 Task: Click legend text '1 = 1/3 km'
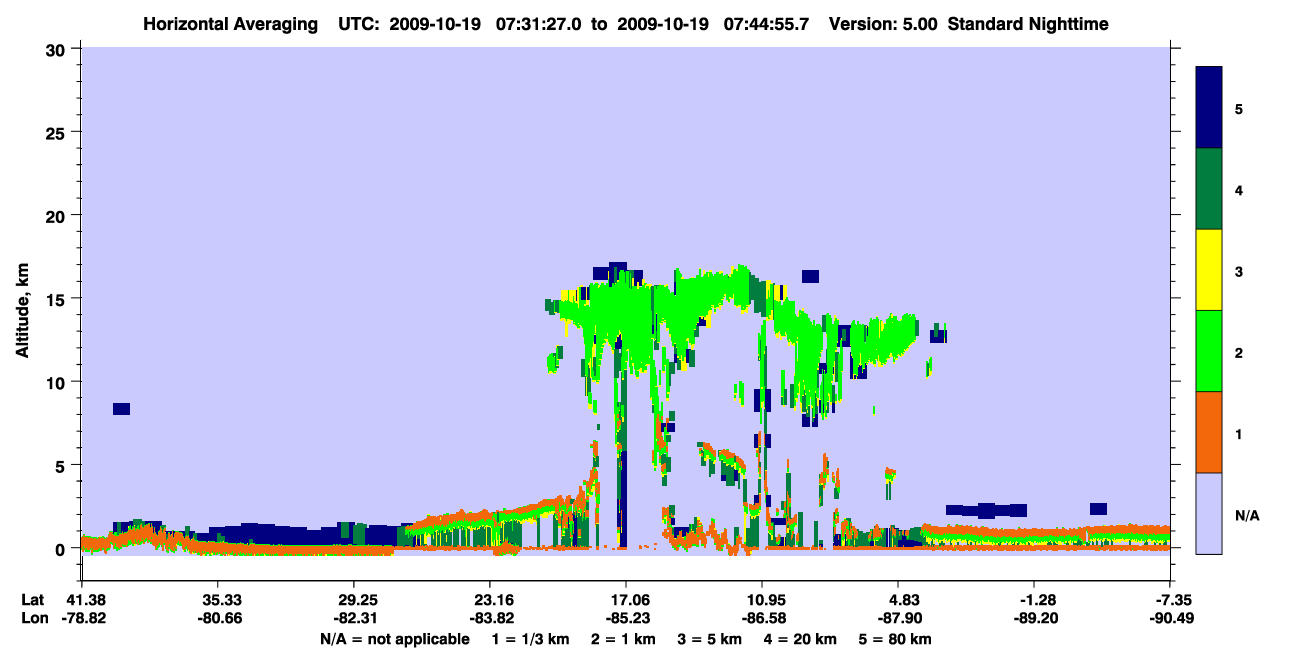point(529,639)
